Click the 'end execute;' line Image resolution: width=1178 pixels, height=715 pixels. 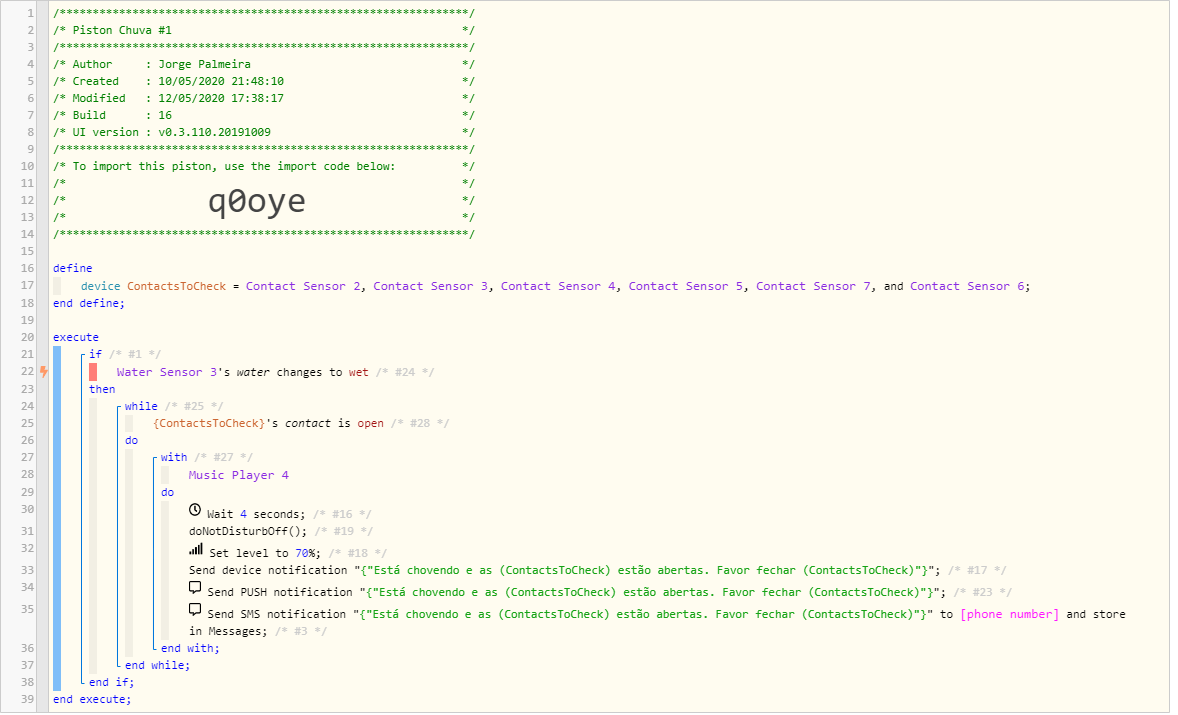[92, 699]
